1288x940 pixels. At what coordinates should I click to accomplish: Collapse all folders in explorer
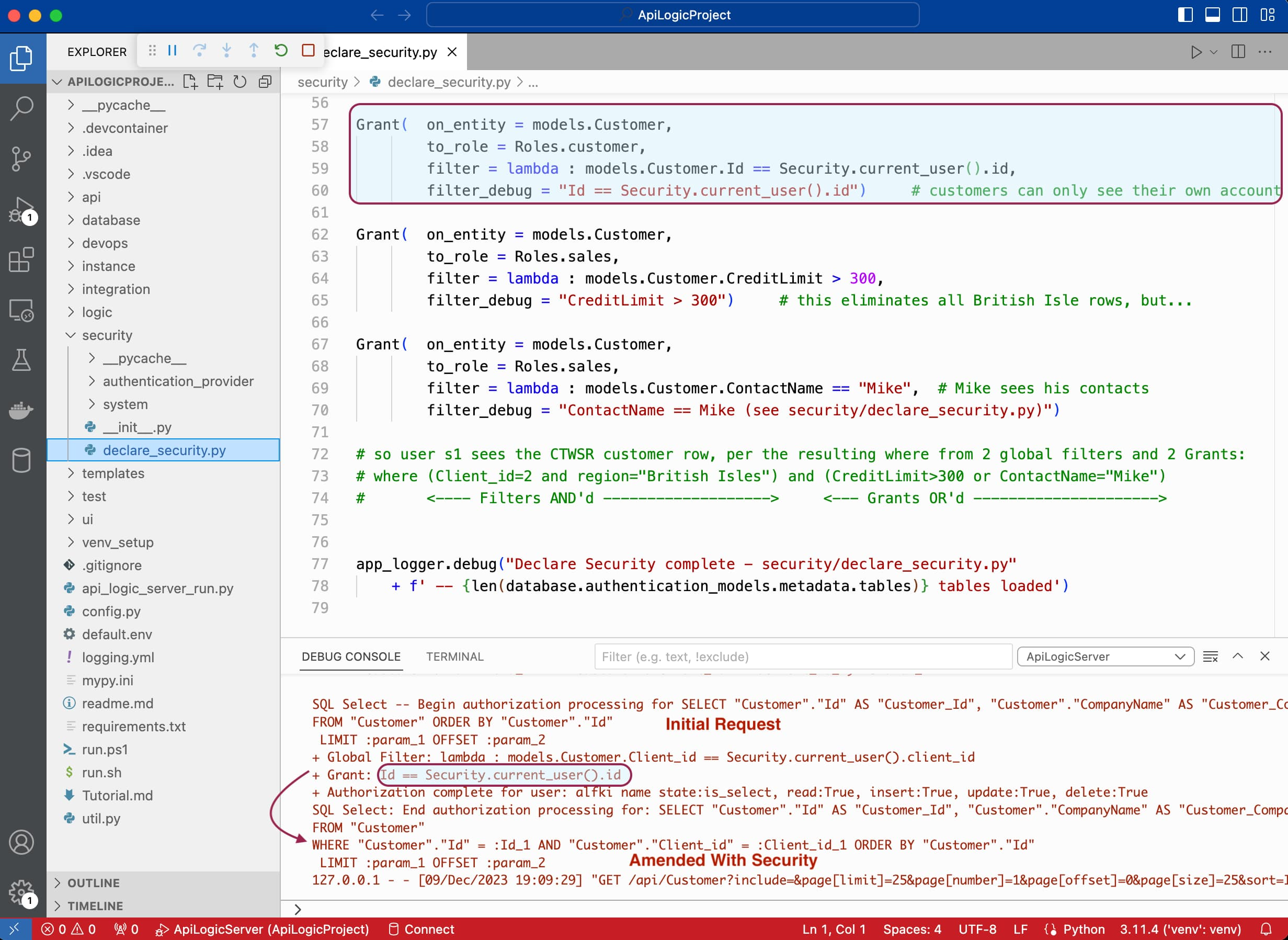(265, 82)
